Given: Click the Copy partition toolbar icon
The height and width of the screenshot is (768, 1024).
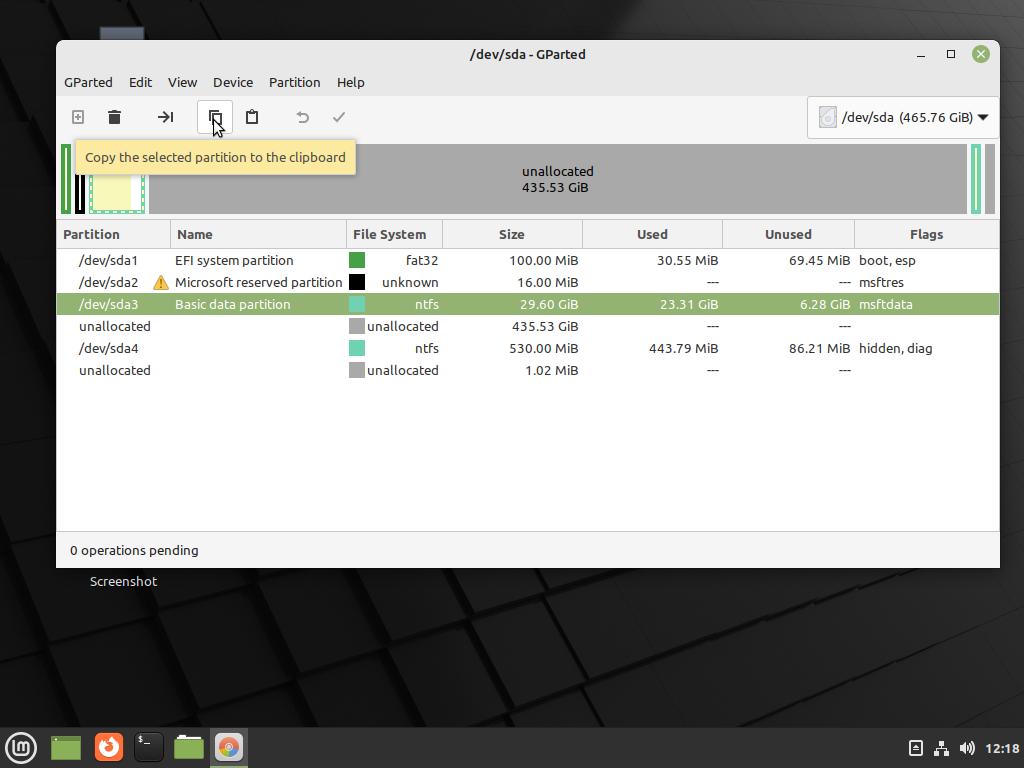Looking at the screenshot, I should click(215, 117).
